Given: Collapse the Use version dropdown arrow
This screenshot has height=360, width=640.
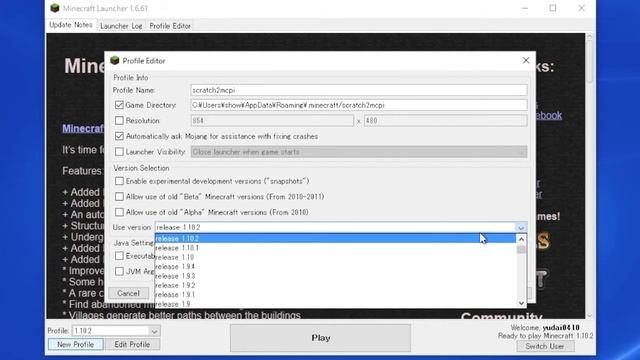Looking at the screenshot, I should point(521,227).
